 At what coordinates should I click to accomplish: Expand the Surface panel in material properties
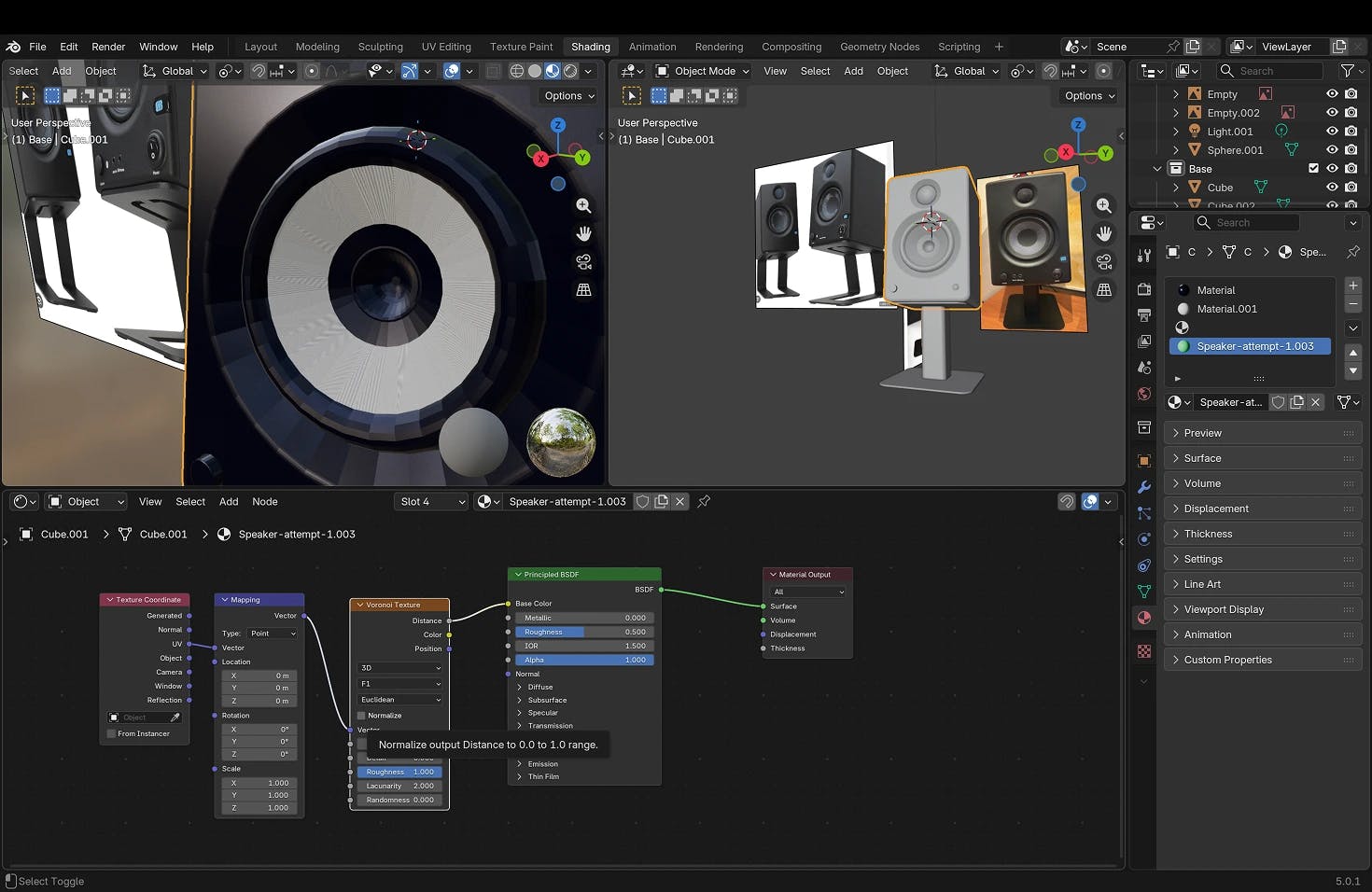point(1202,458)
